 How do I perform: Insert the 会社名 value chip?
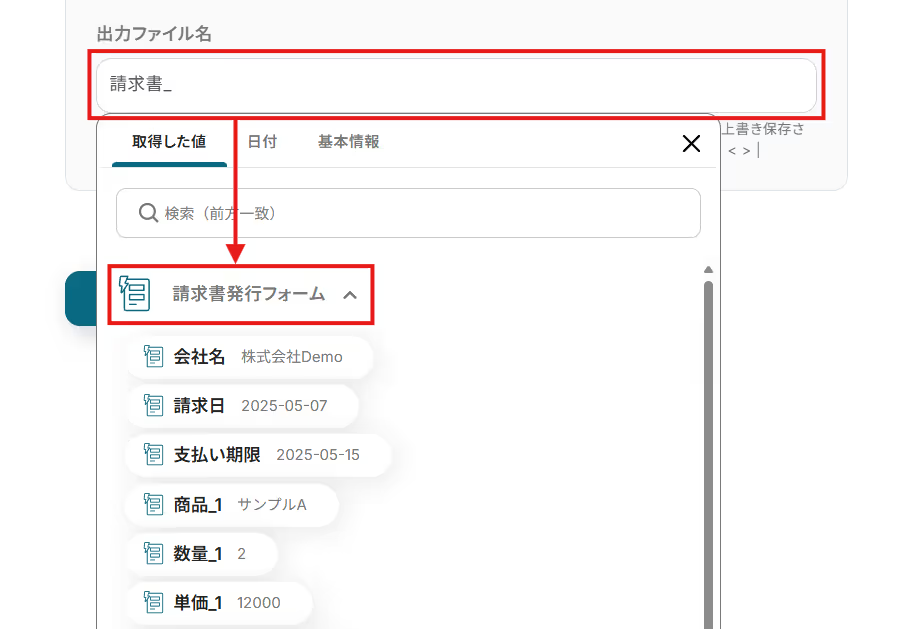click(250, 357)
